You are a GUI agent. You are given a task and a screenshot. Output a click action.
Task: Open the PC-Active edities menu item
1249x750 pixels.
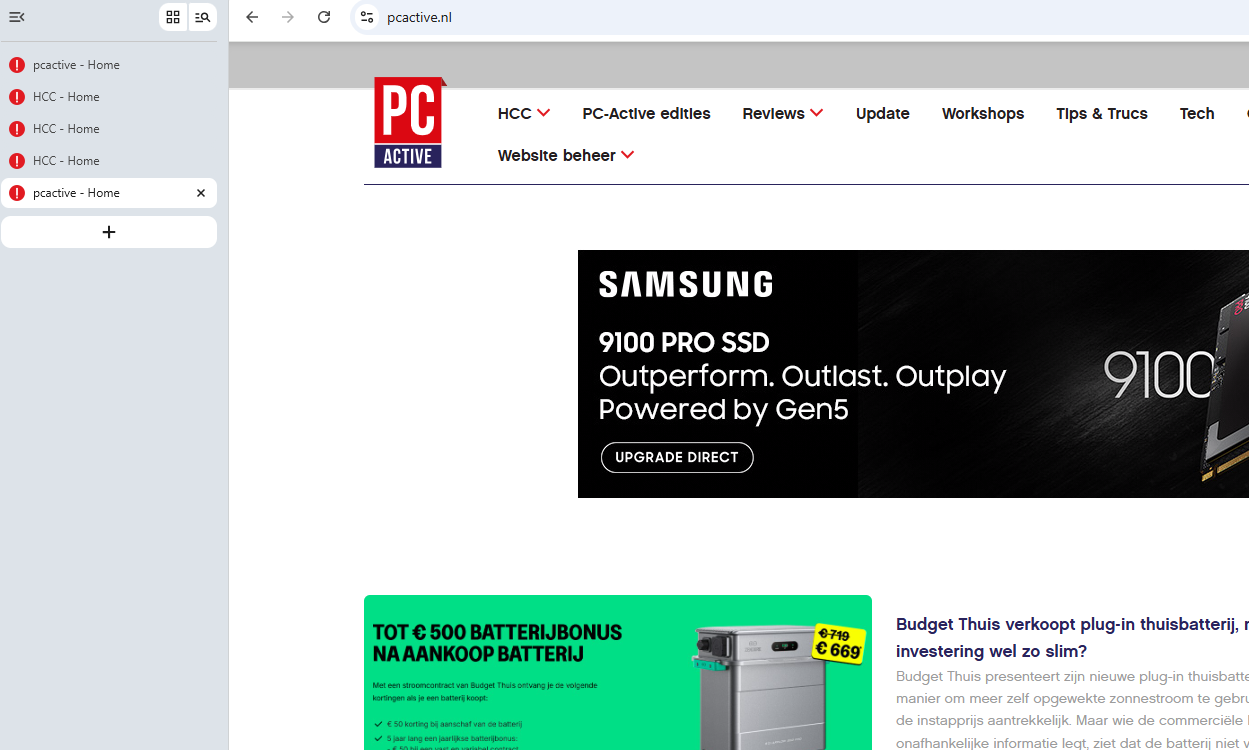646,114
